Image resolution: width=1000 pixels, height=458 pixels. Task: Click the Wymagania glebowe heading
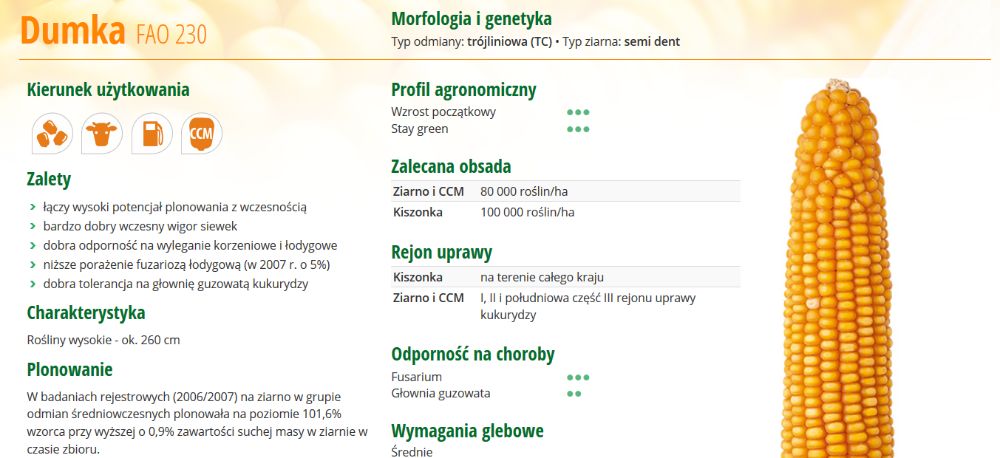click(467, 431)
